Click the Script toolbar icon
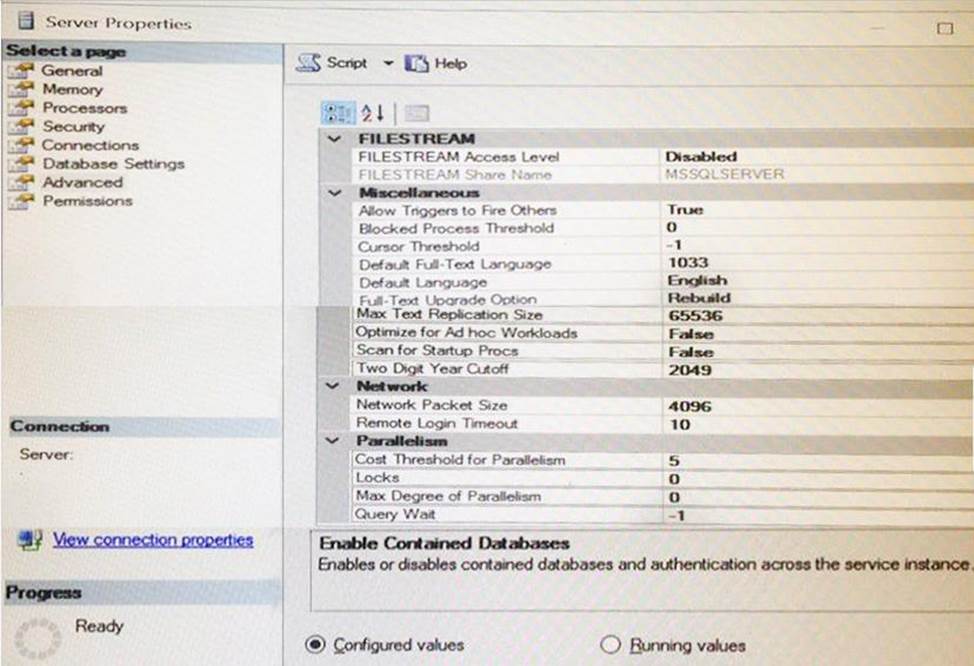974x666 pixels. (309, 63)
